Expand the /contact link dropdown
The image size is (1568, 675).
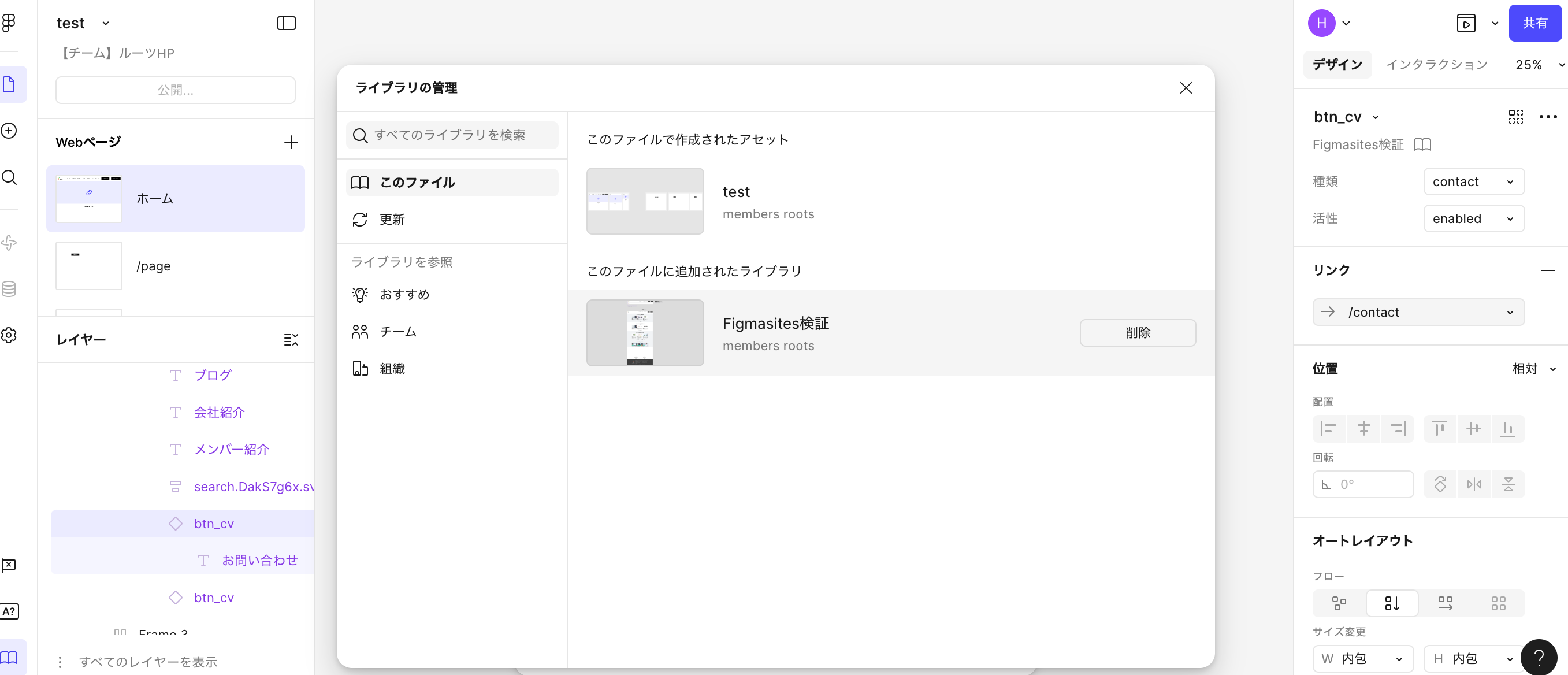[1509, 312]
